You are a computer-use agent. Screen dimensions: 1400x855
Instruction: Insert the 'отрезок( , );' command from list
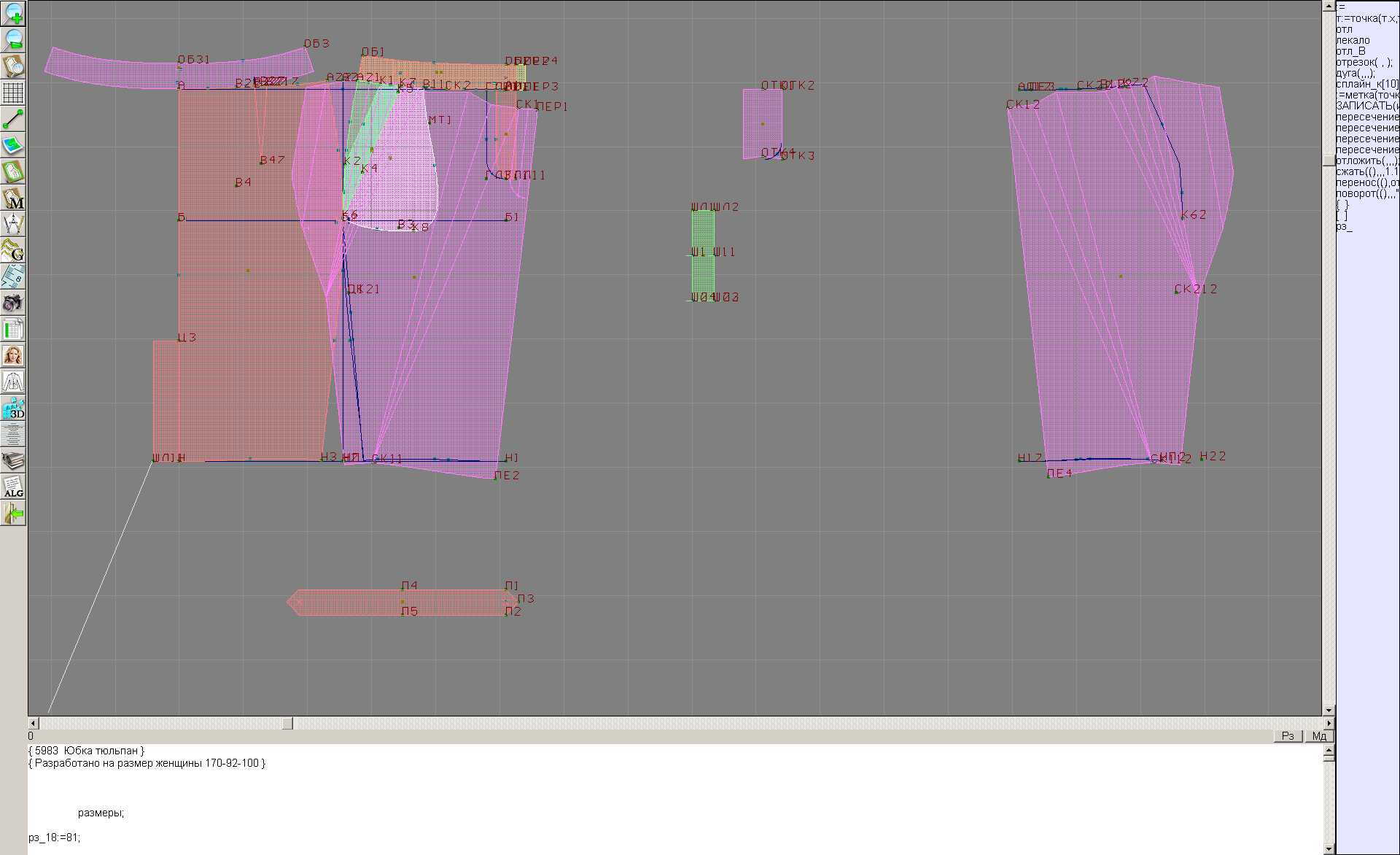(1363, 62)
